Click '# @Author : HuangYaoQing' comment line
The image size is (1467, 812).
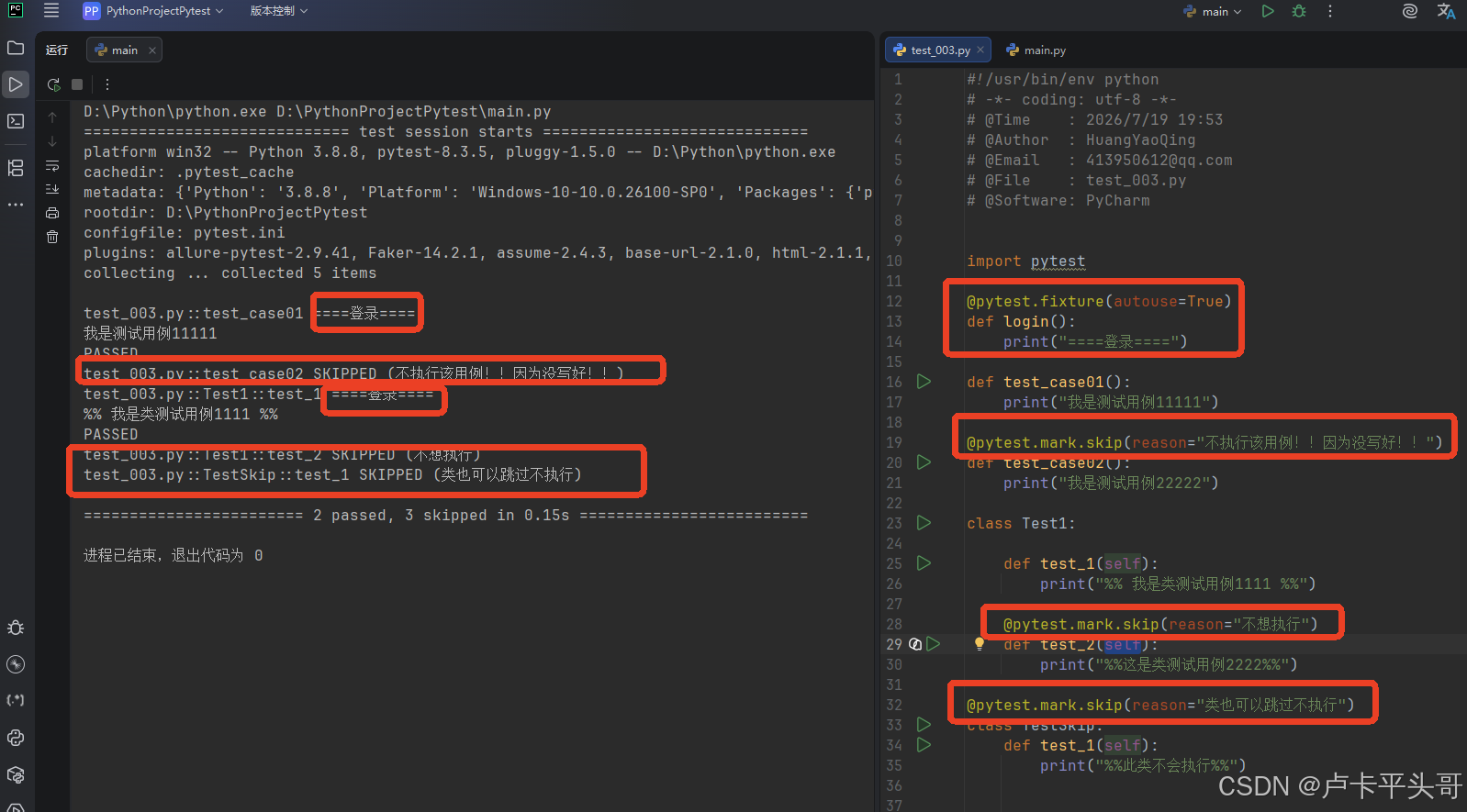point(1081,140)
